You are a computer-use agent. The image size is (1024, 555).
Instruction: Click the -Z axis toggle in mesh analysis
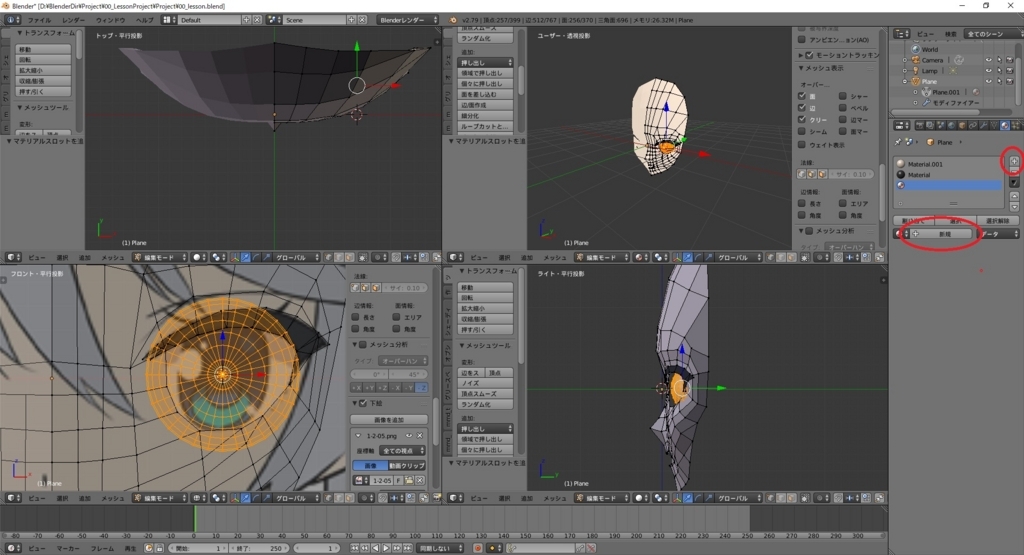coord(421,388)
